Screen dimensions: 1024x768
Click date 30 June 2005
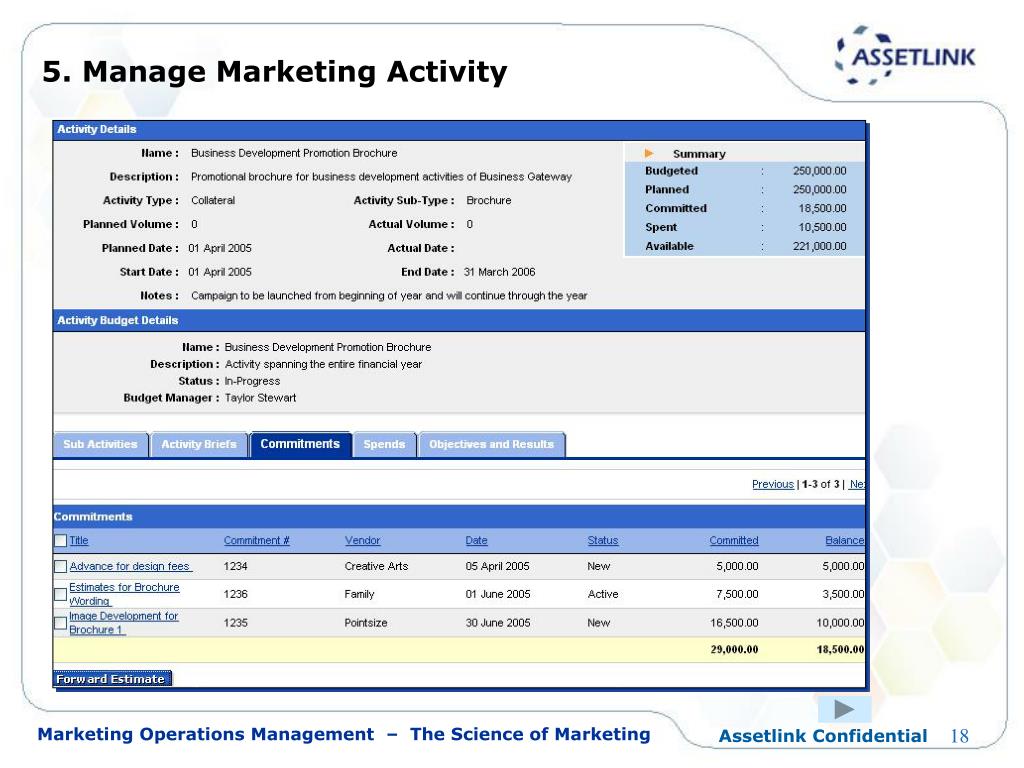[498, 623]
